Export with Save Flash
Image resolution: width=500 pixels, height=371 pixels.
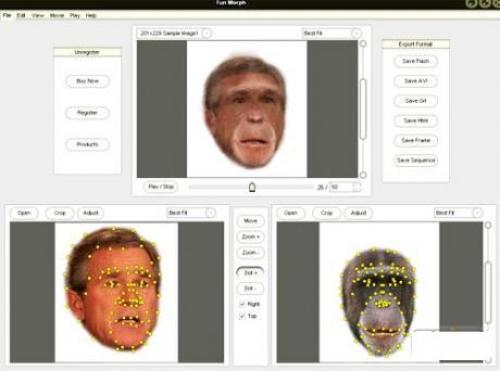(x=416, y=61)
